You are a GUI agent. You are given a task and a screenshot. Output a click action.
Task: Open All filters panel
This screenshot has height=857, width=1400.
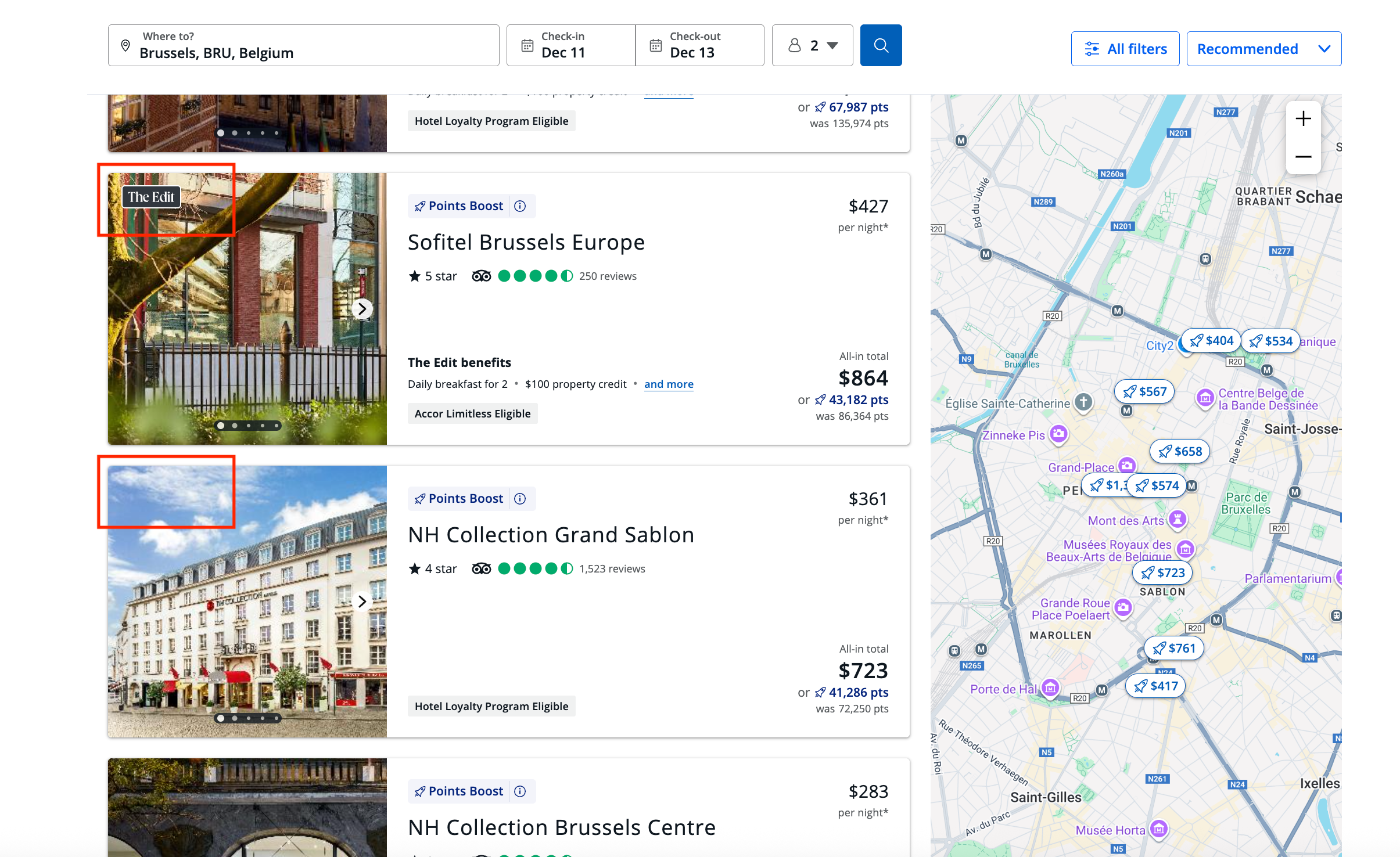(x=1125, y=49)
